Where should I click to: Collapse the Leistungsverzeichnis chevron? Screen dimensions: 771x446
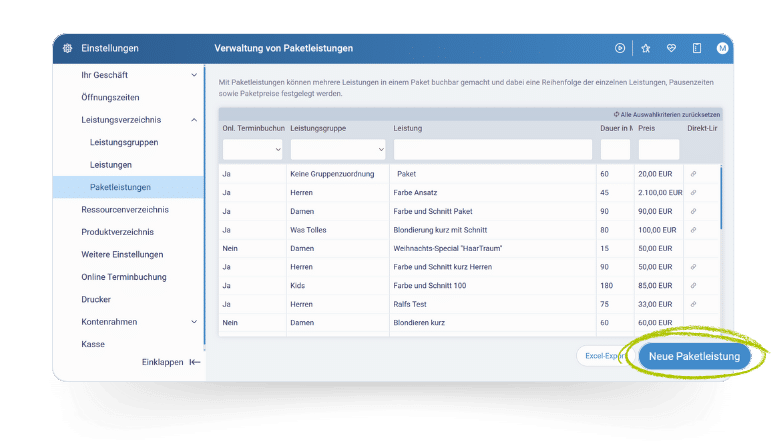(194, 120)
